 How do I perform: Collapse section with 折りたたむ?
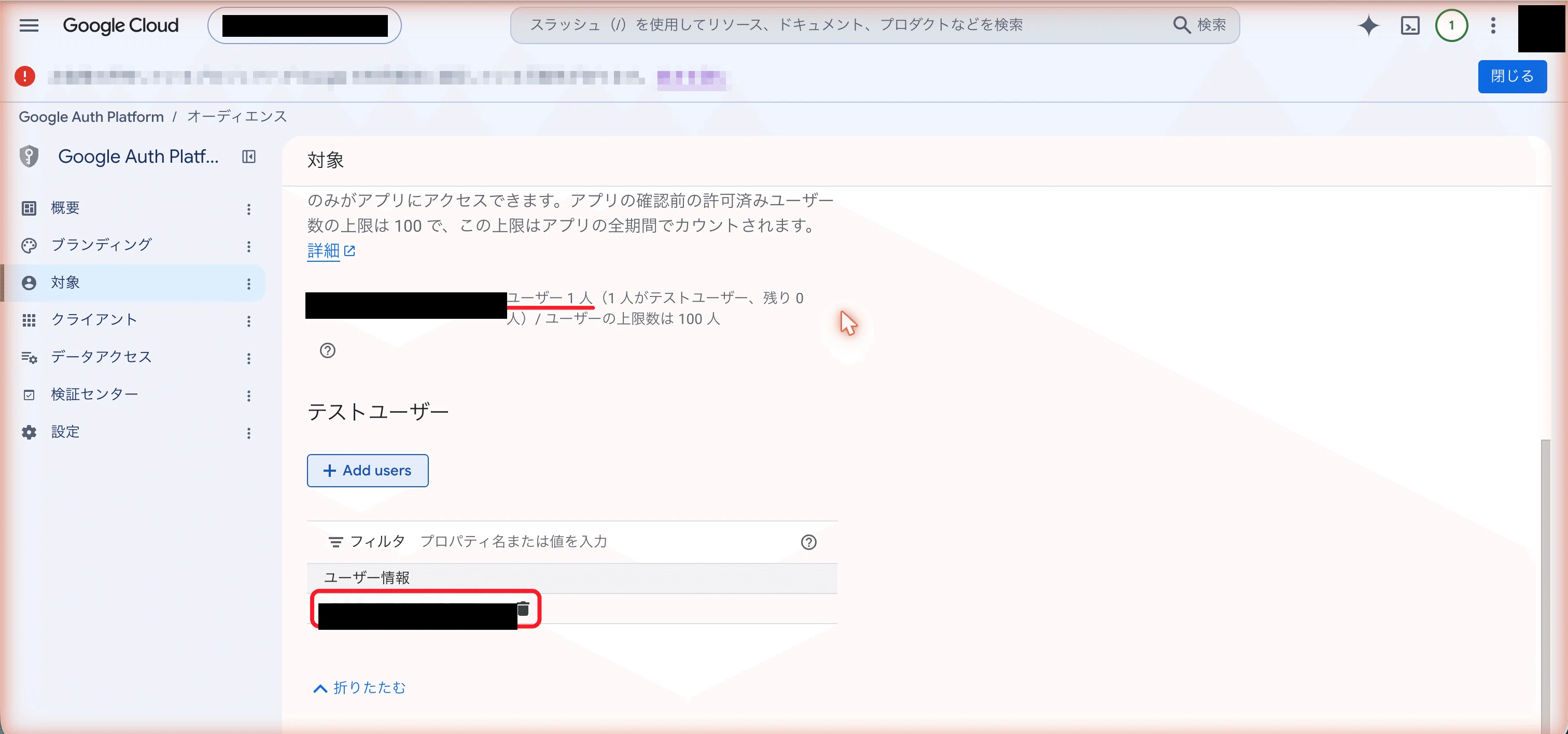pyautogui.click(x=359, y=688)
